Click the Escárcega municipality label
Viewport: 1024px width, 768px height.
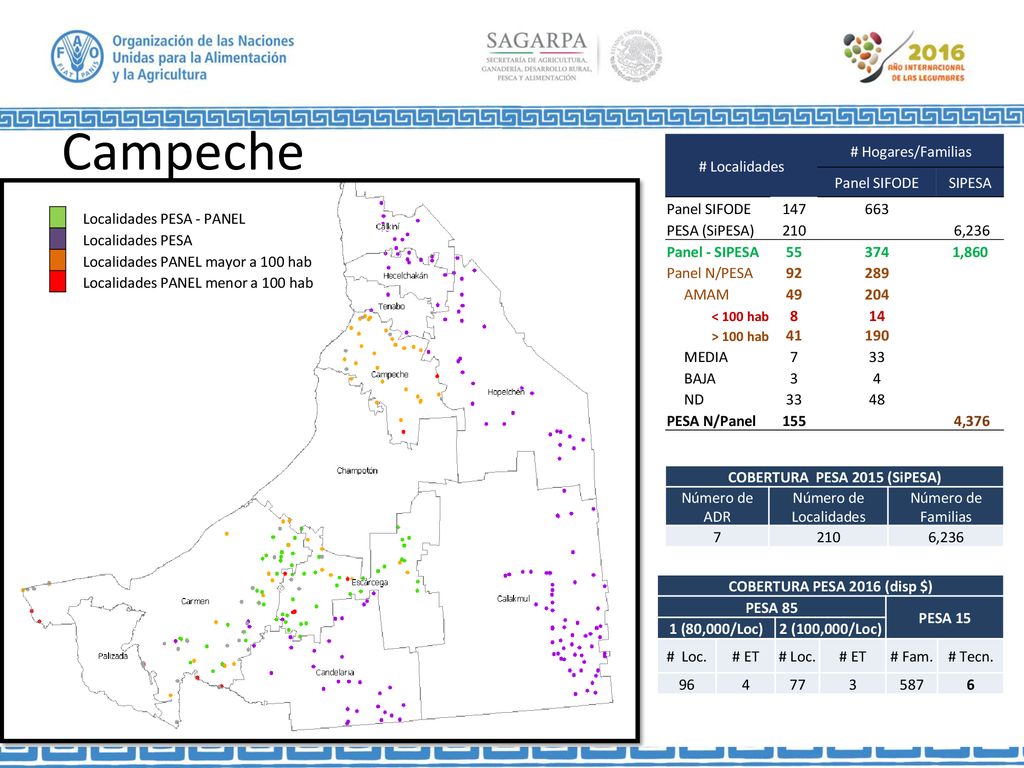point(370,582)
